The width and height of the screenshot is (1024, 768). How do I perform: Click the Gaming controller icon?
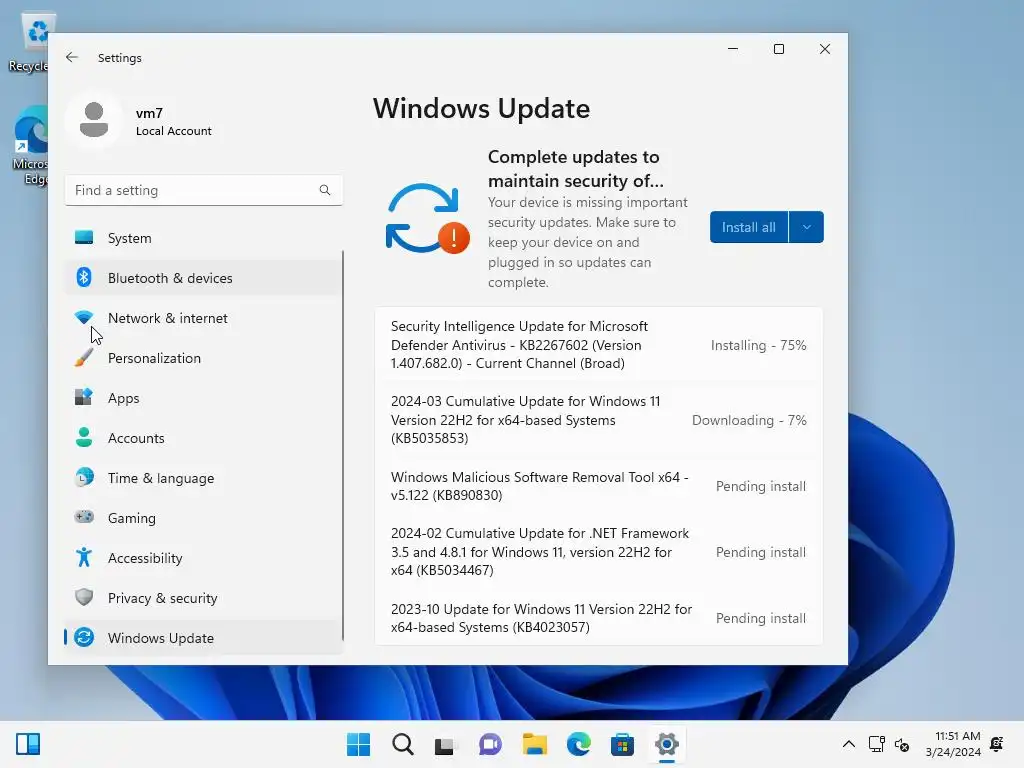84,517
